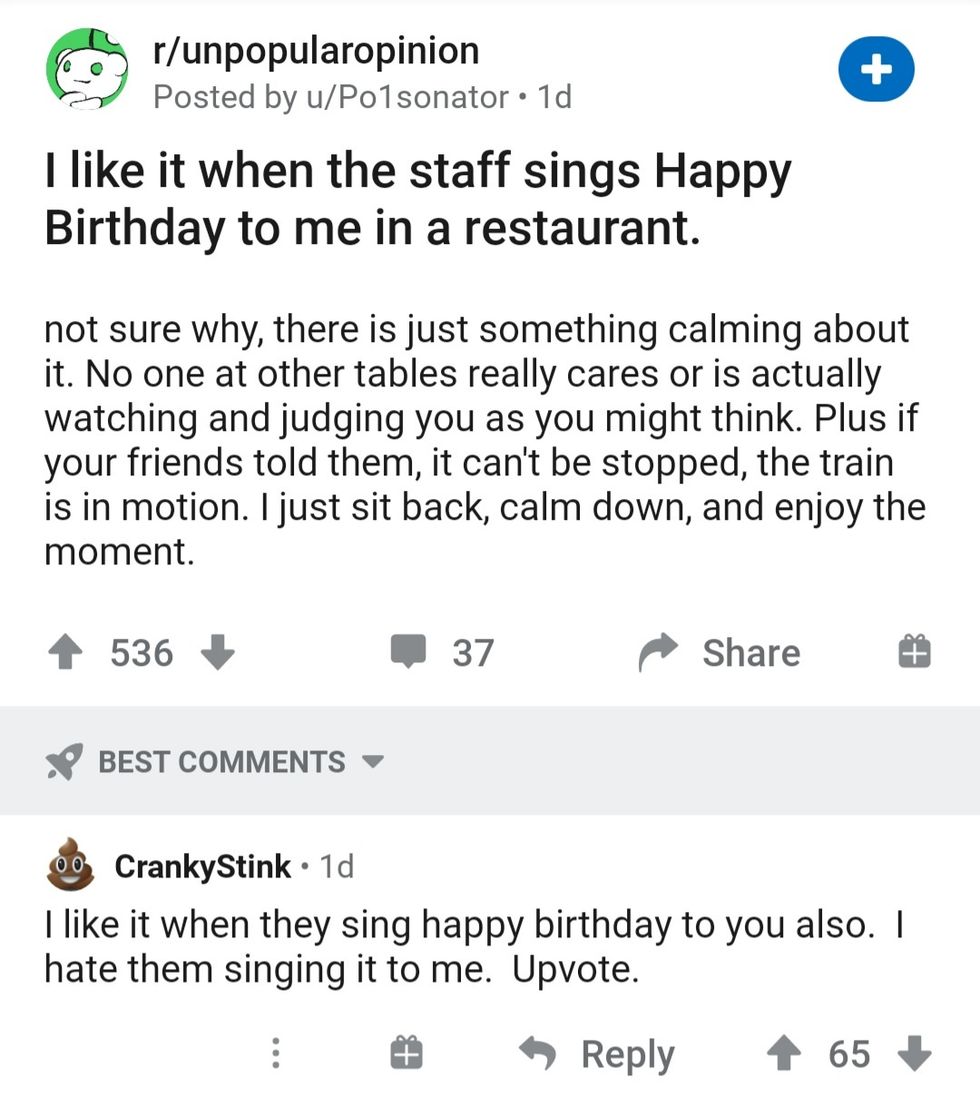Downvote CrankyStink's comment
980x1097 pixels.
(x=914, y=1053)
